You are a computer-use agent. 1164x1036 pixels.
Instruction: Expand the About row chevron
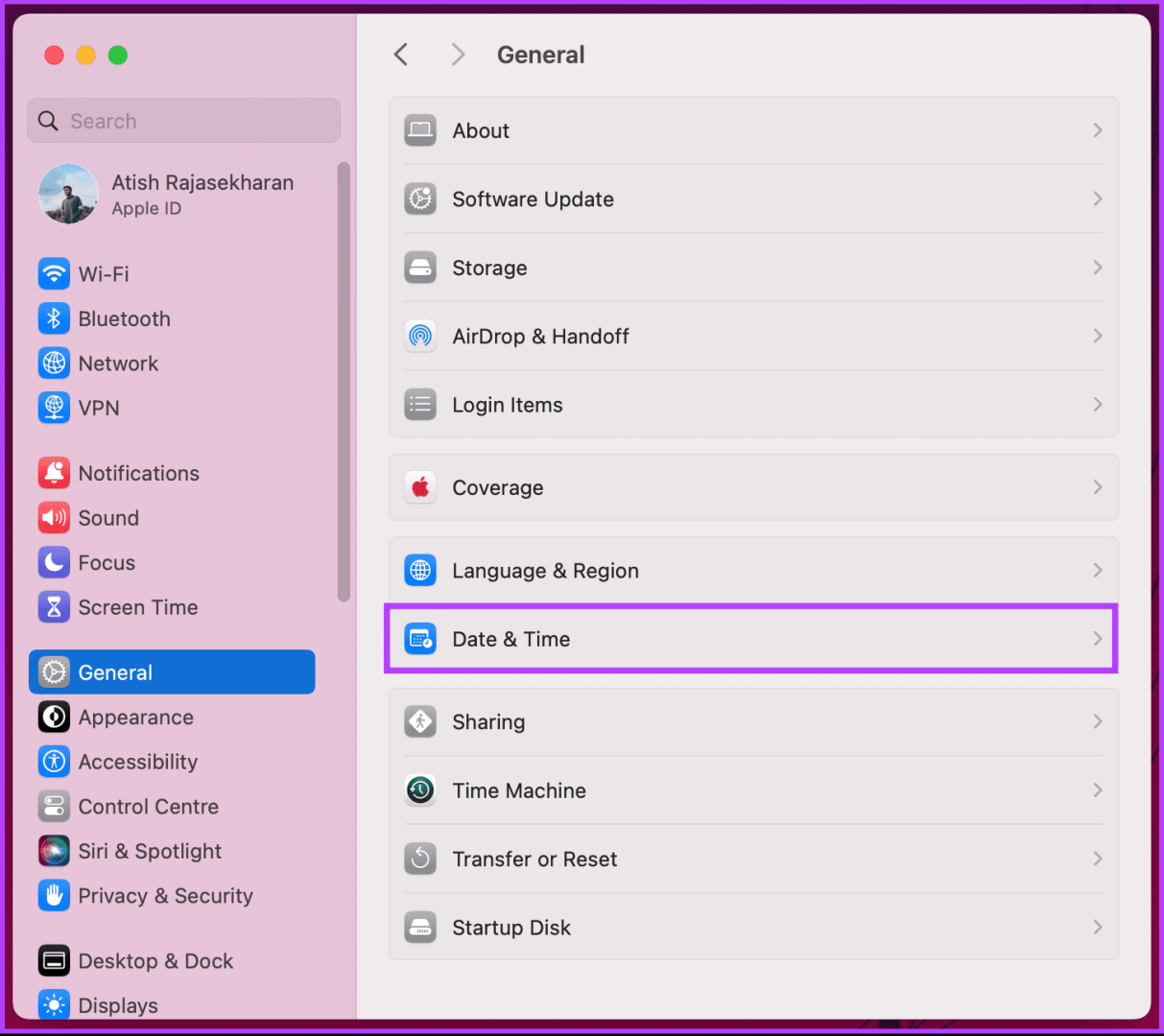pyautogui.click(x=1097, y=130)
